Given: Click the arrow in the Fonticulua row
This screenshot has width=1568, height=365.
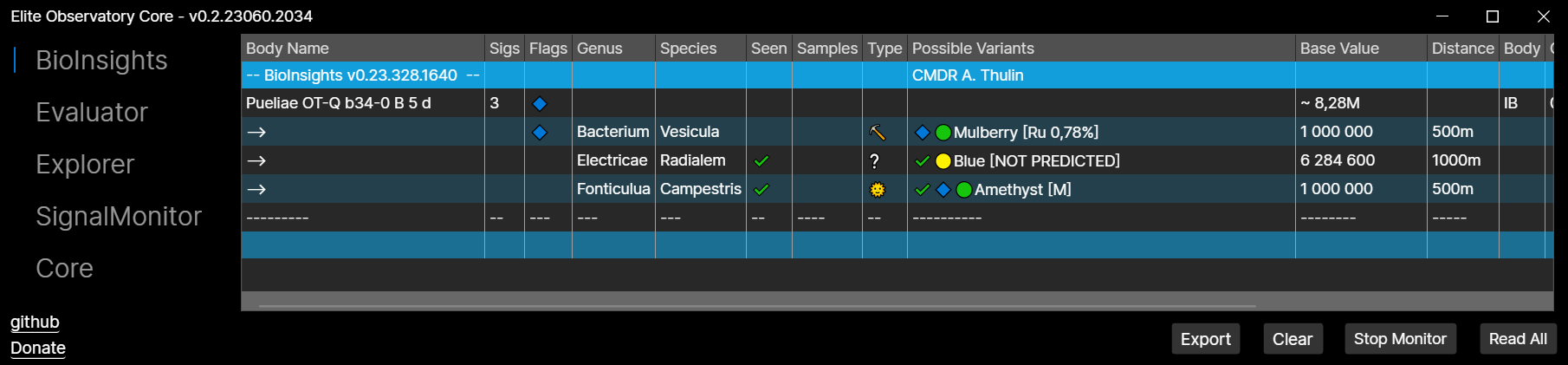Looking at the screenshot, I should (x=256, y=190).
